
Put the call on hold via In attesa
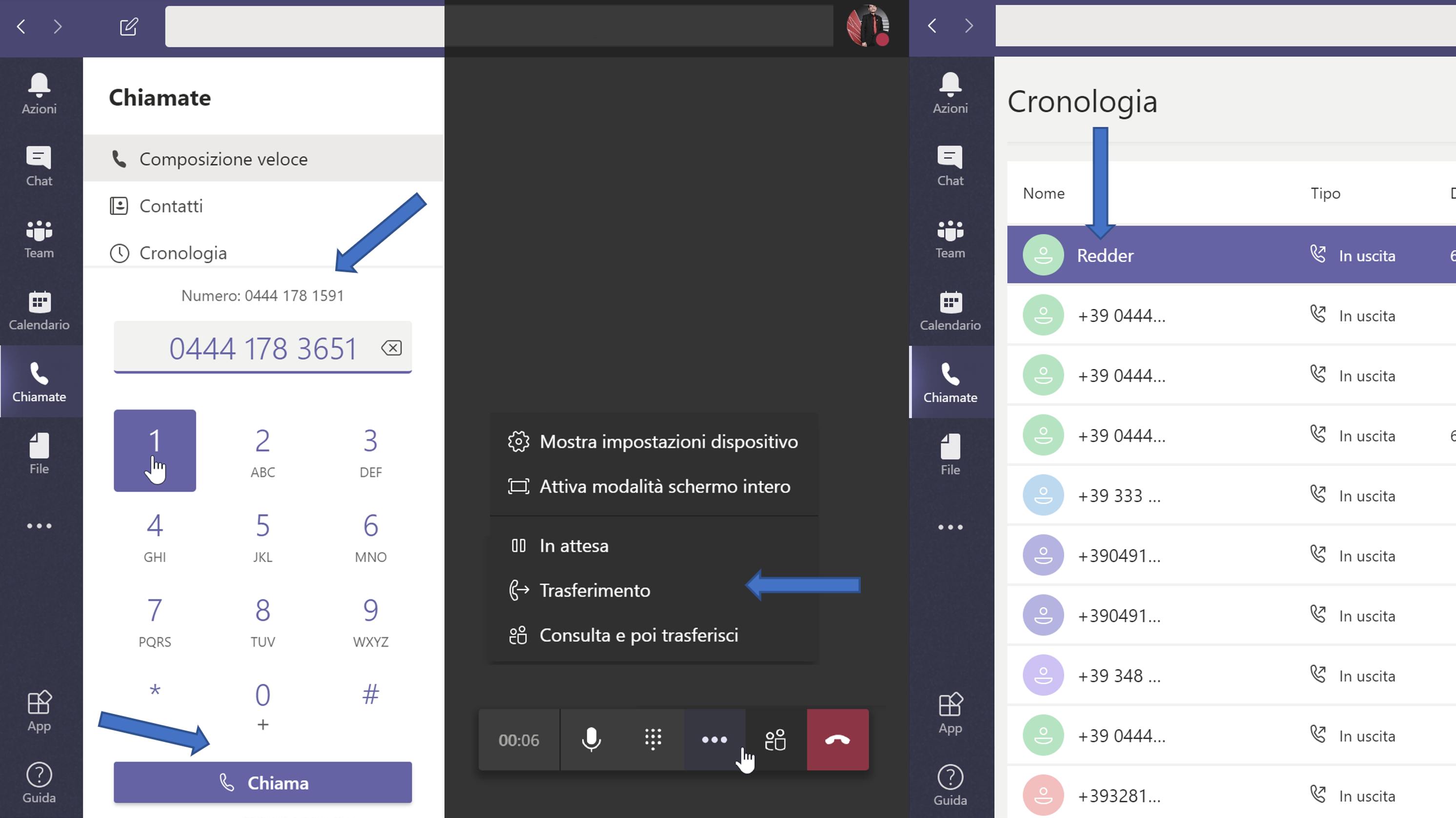(574, 545)
